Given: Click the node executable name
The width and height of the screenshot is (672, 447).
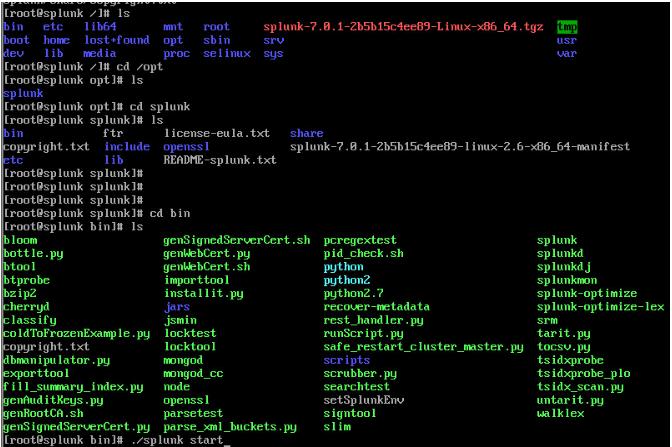Looking at the screenshot, I should click(177, 387).
